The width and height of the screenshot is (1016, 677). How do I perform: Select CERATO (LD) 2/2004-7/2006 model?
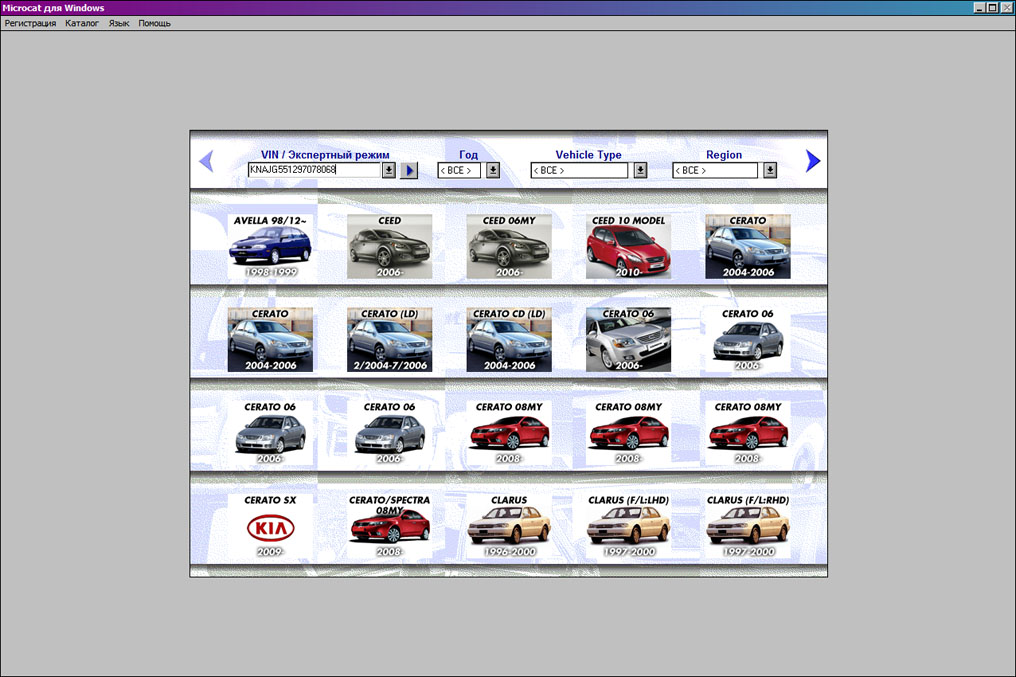(390, 339)
